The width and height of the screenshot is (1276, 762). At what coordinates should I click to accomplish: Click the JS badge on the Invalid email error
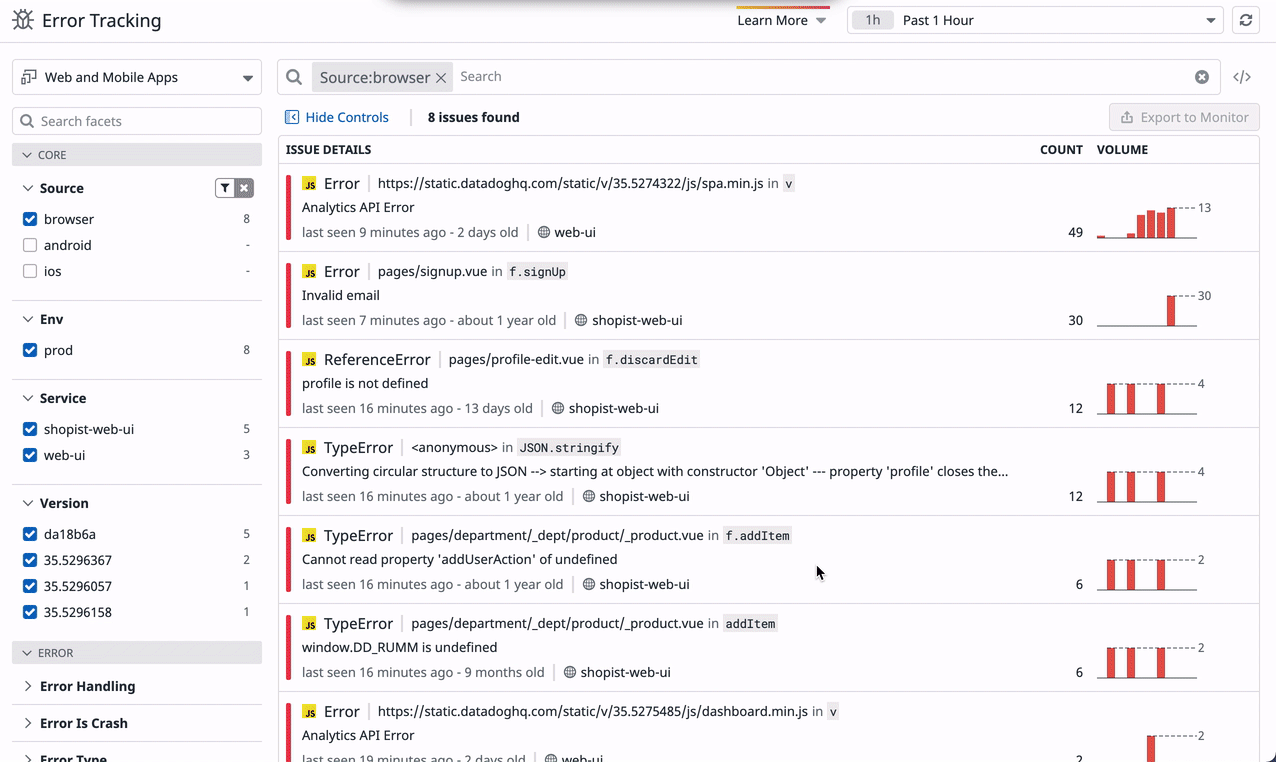tap(309, 271)
